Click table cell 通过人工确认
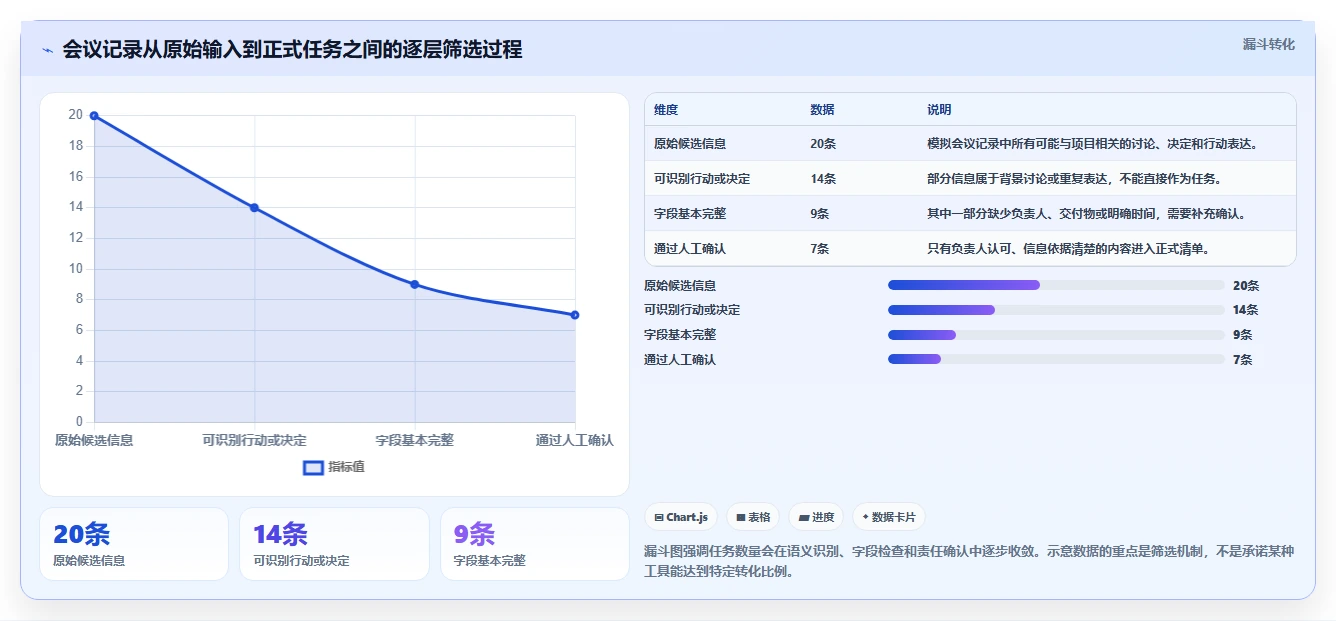1336x621 pixels. coord(690,249)
